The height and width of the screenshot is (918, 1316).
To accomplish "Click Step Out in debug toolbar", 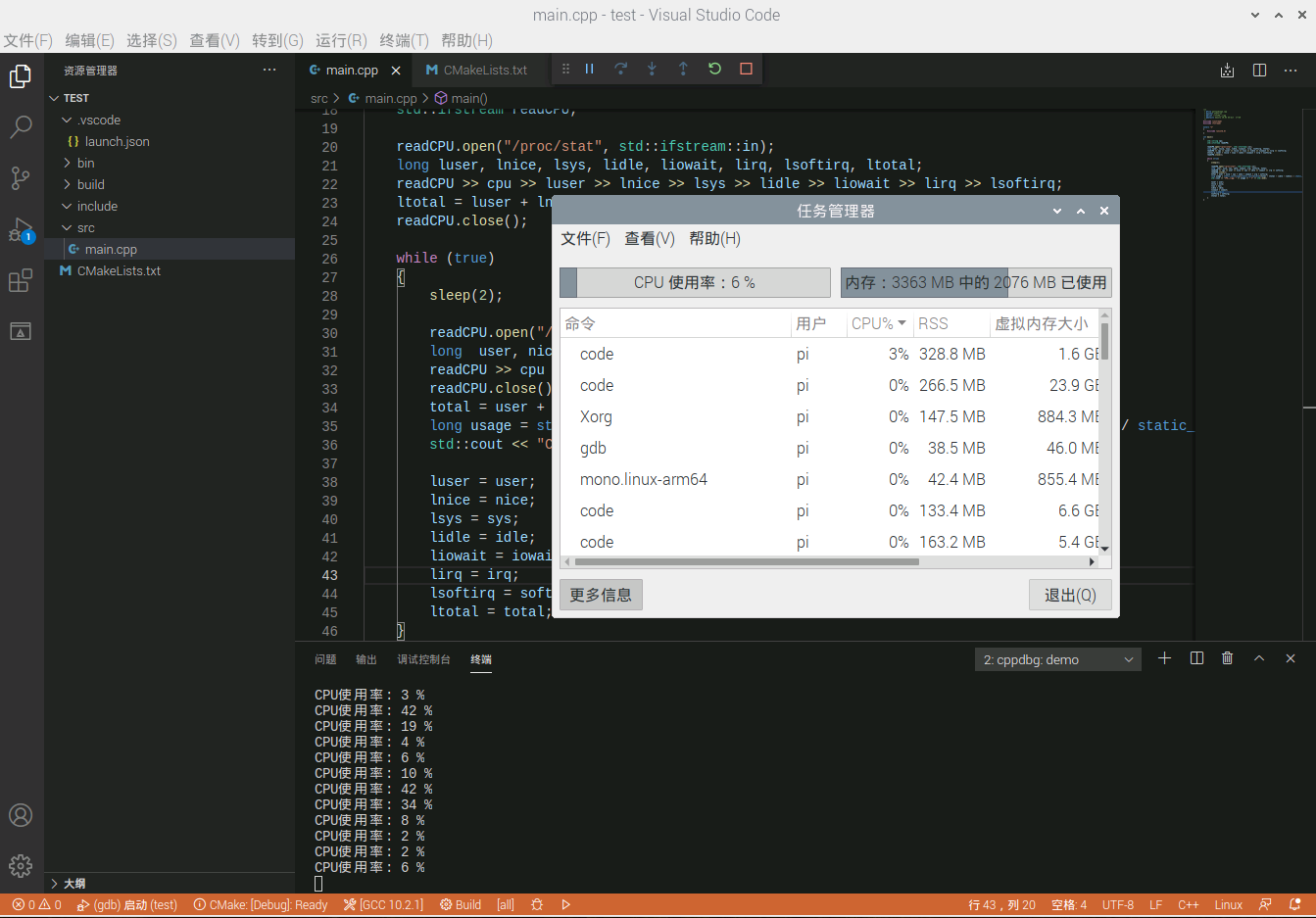I will point(683,69).
